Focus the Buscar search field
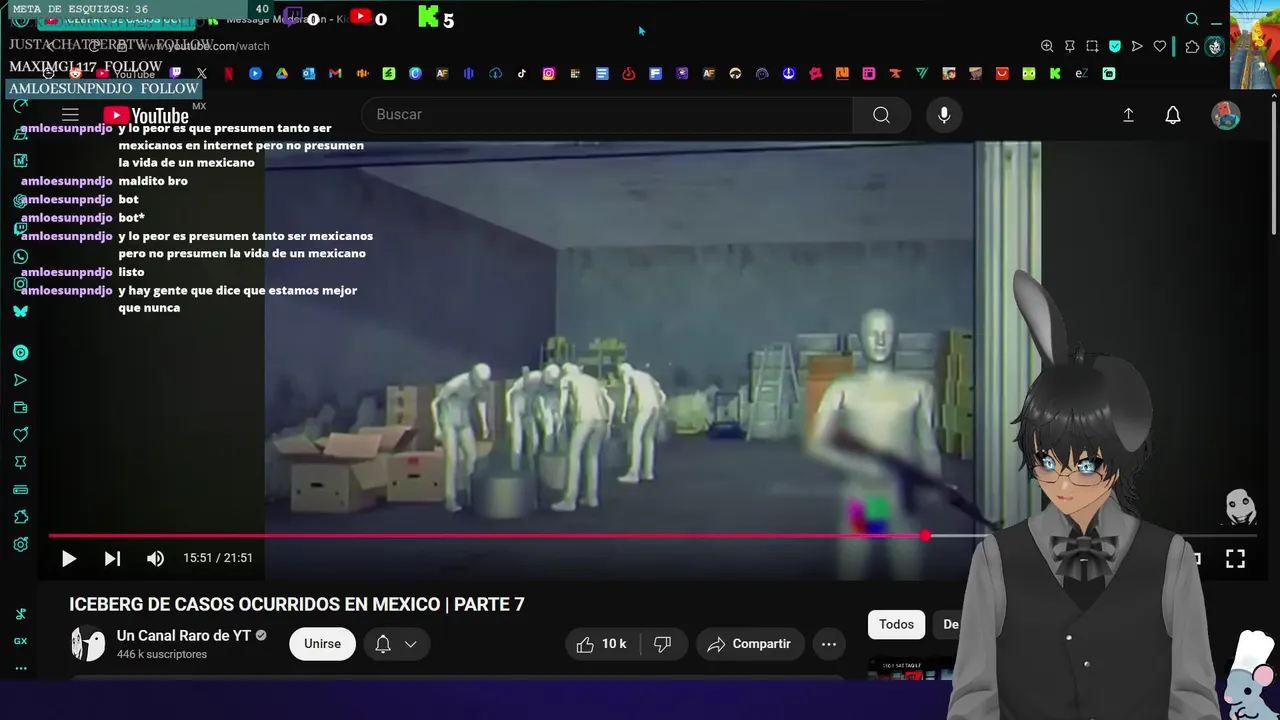Screen dimensions: 1280x720 point(607,115)
